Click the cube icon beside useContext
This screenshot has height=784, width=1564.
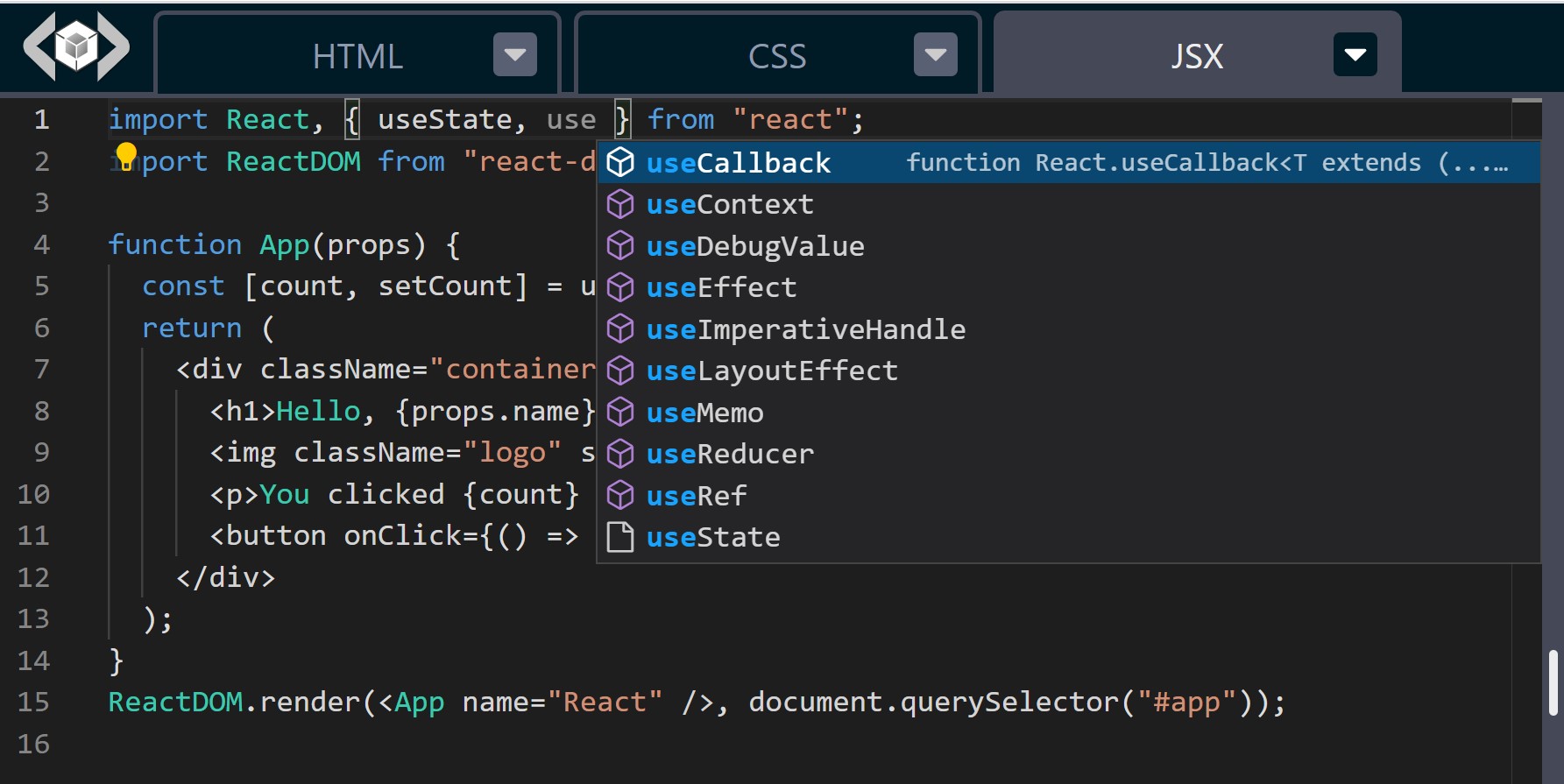[620, 205]
